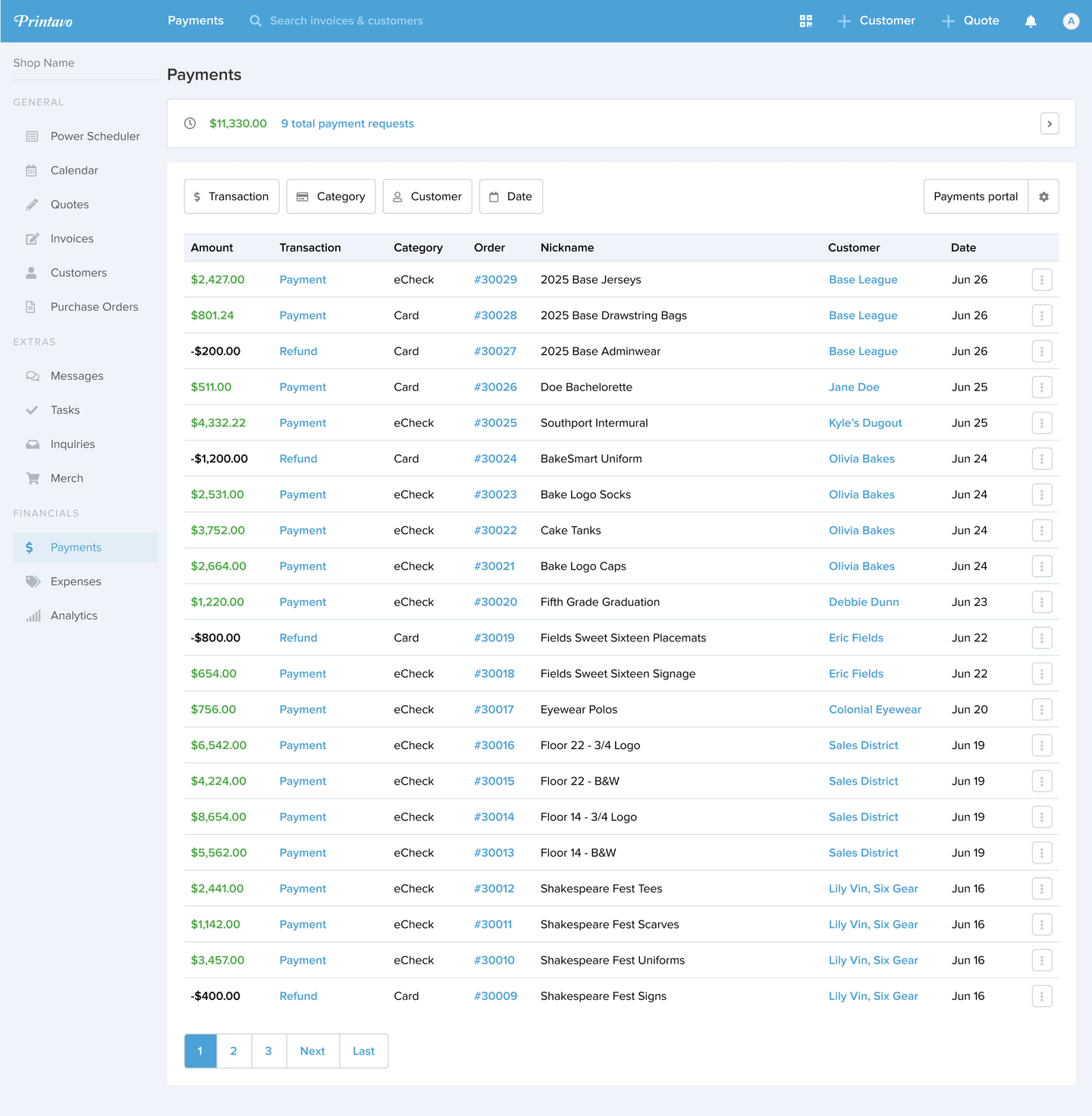Open row menu for Shakespeare Fest Signs
The image size is (1092, 1116).
(1042, 996)
